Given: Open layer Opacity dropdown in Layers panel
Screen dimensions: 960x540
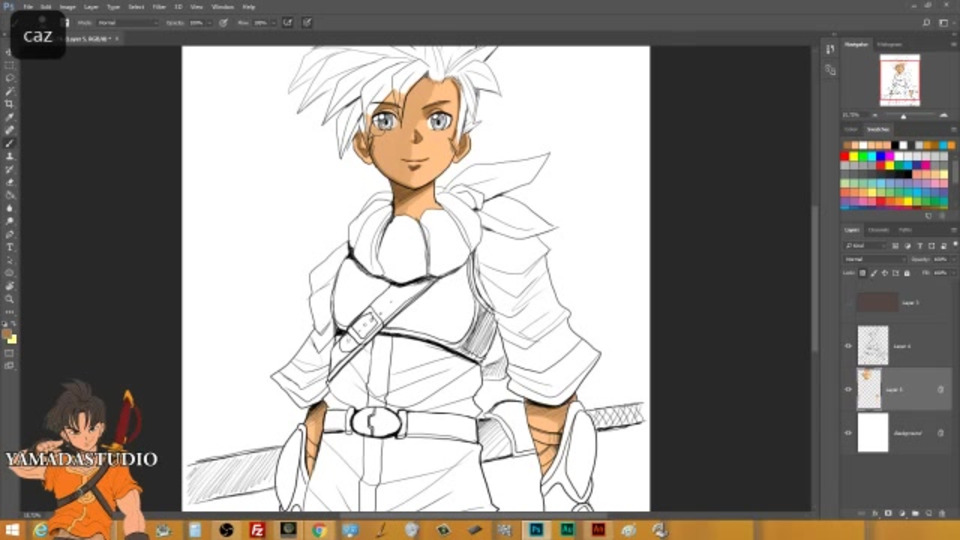Looking at the screenshot, I should click(954, 260).
